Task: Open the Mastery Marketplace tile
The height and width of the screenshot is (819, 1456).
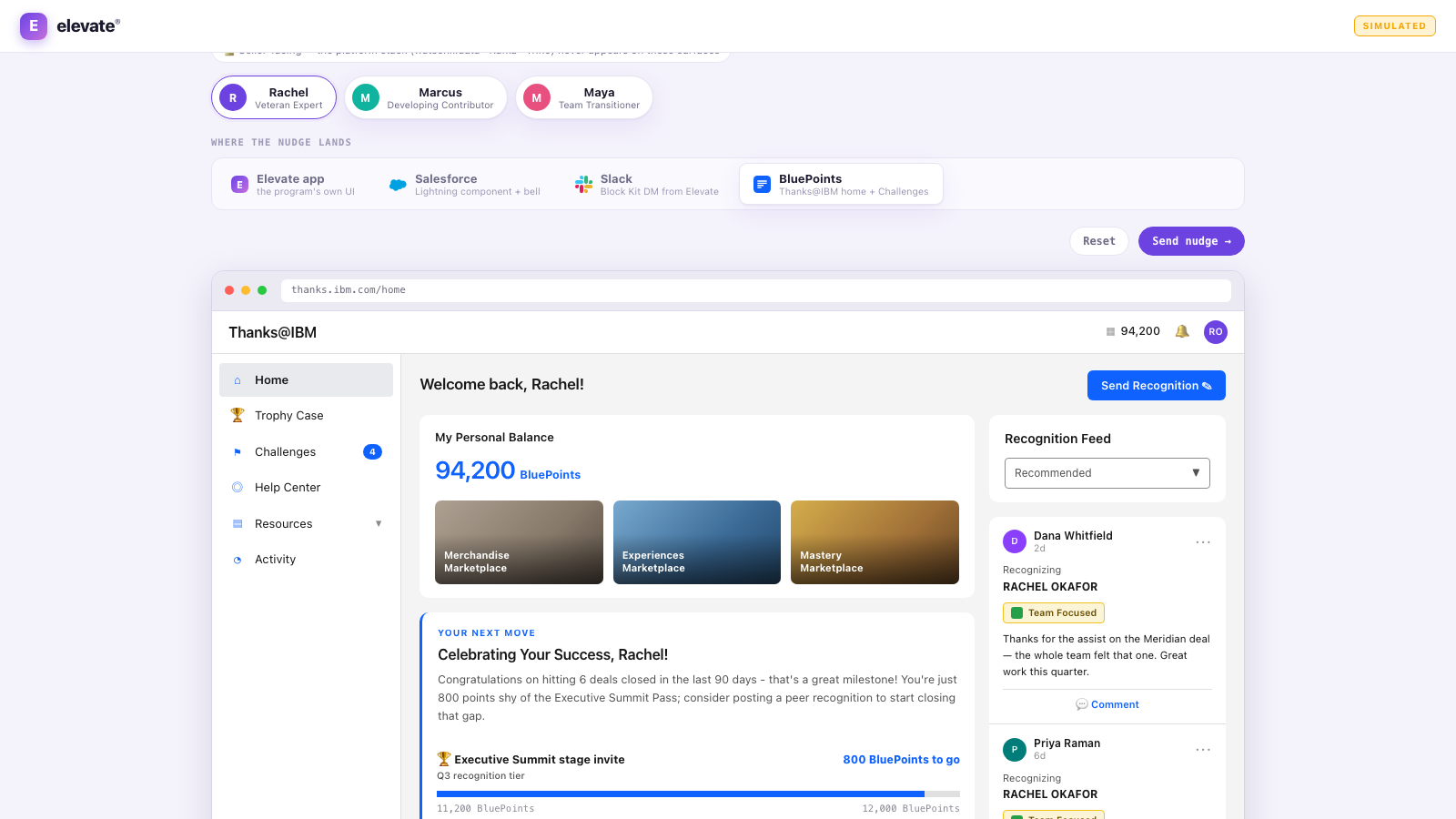Action: [875, 542]
